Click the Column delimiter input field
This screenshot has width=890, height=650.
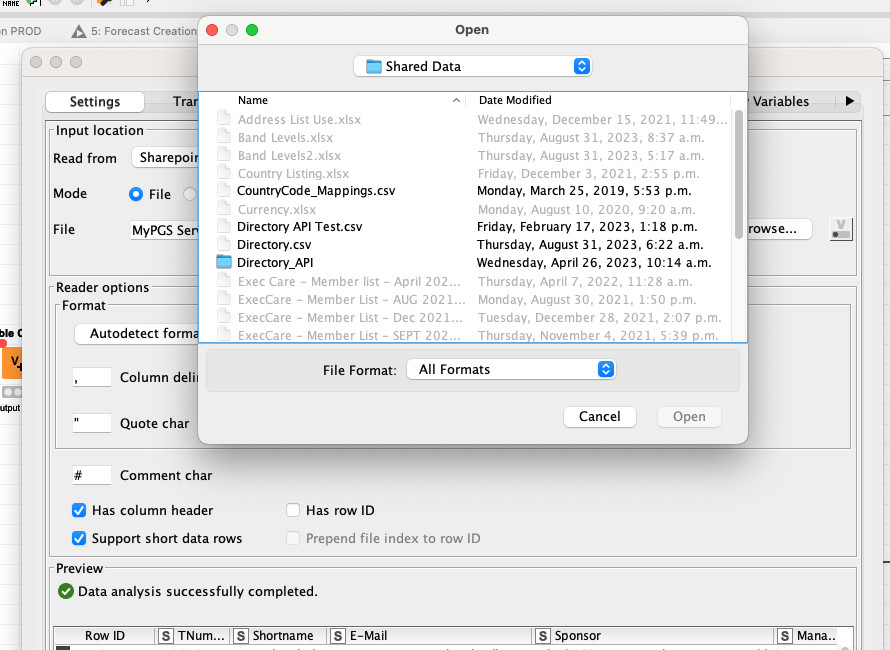[x=92, y=378]
